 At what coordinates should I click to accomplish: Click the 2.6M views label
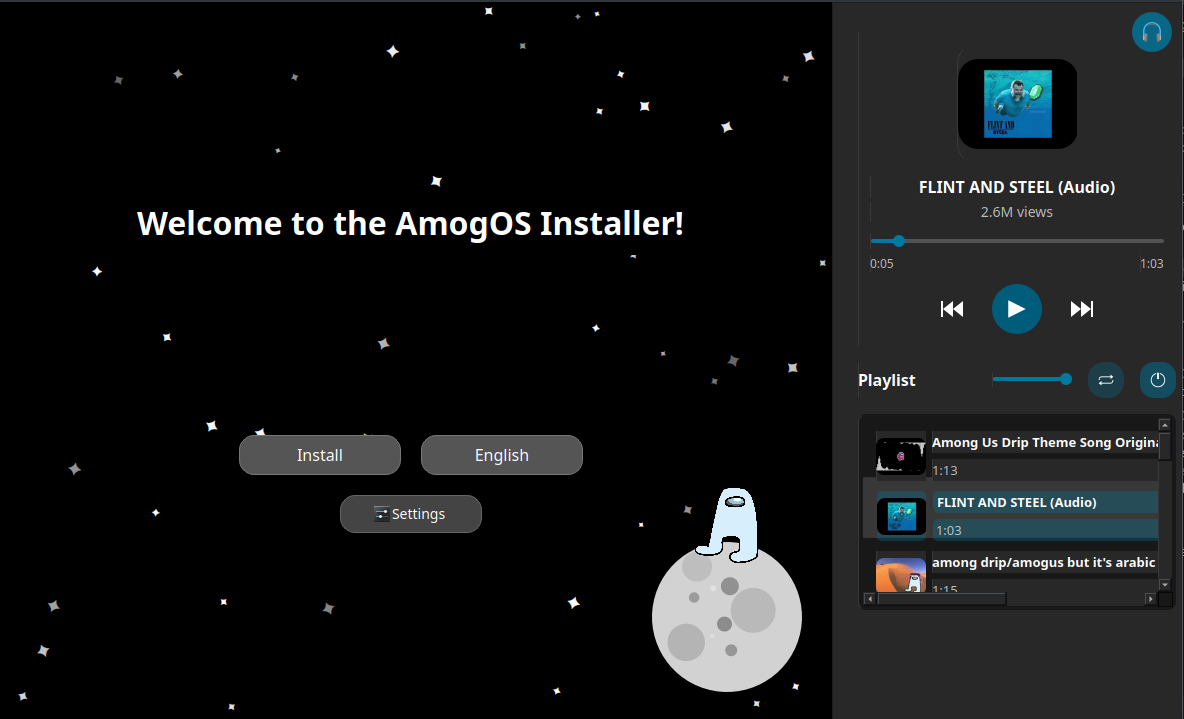click(x=1016, y=212)
